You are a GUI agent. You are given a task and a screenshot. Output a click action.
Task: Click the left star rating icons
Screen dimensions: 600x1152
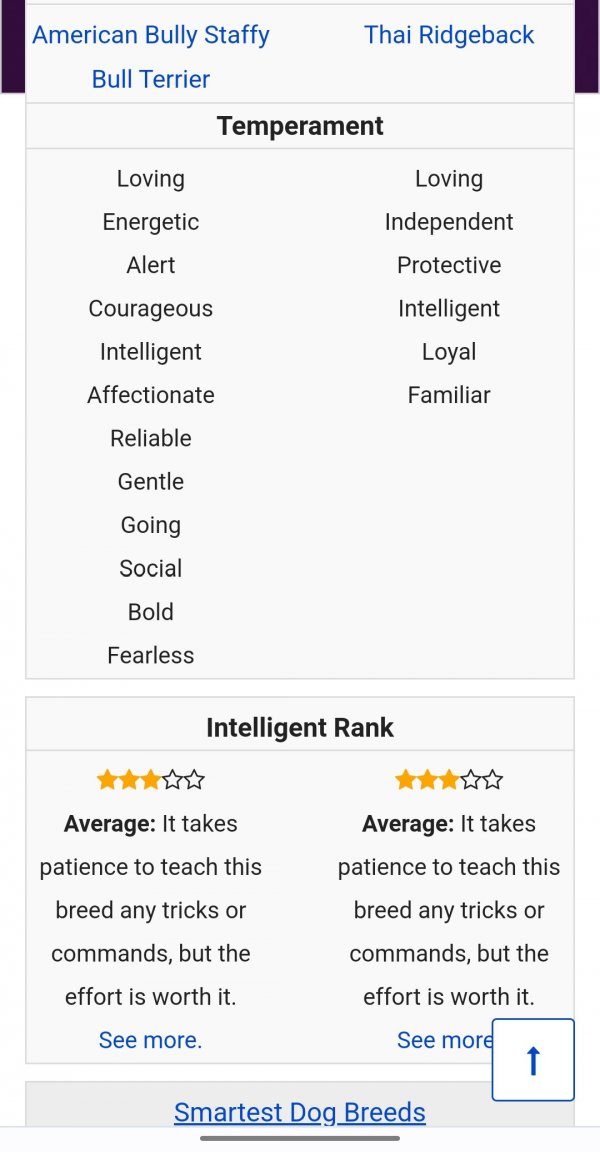tap(151, 780)
